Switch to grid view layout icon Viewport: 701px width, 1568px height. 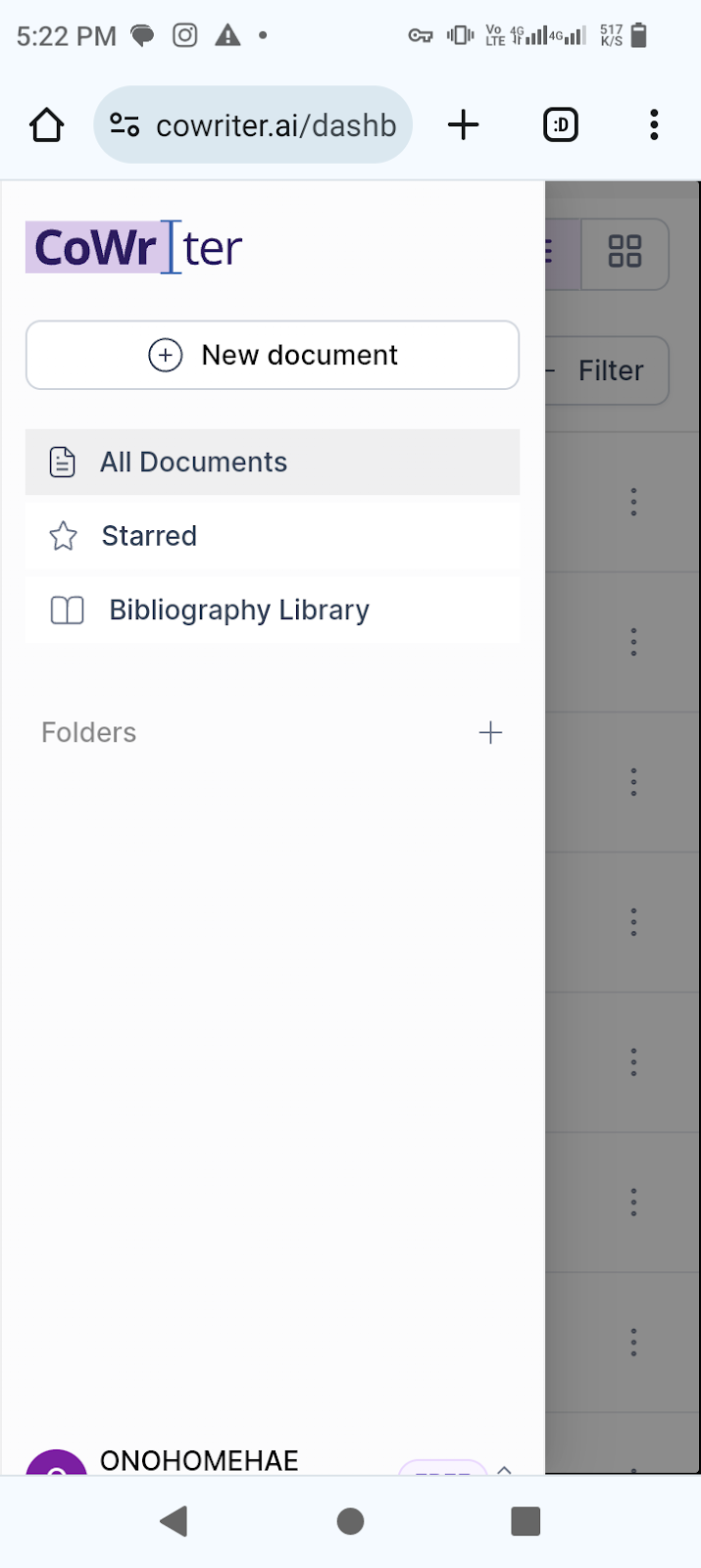click(625, 252)
